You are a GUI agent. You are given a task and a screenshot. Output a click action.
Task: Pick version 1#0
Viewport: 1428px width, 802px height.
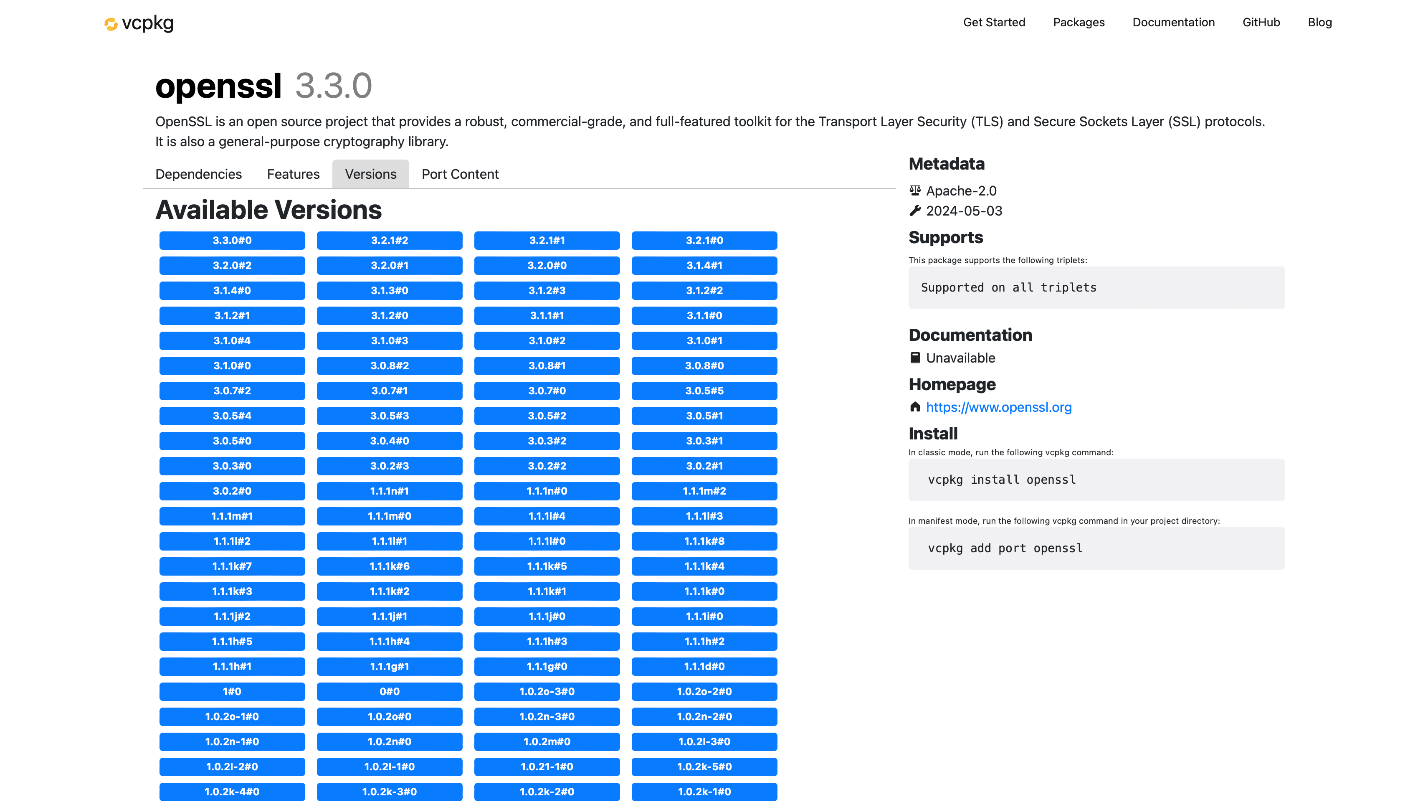(x=232, y=692)
